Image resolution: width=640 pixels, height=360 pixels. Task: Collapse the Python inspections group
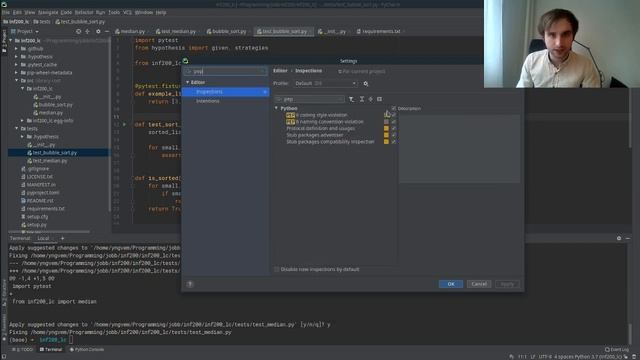tap(276, 109)
